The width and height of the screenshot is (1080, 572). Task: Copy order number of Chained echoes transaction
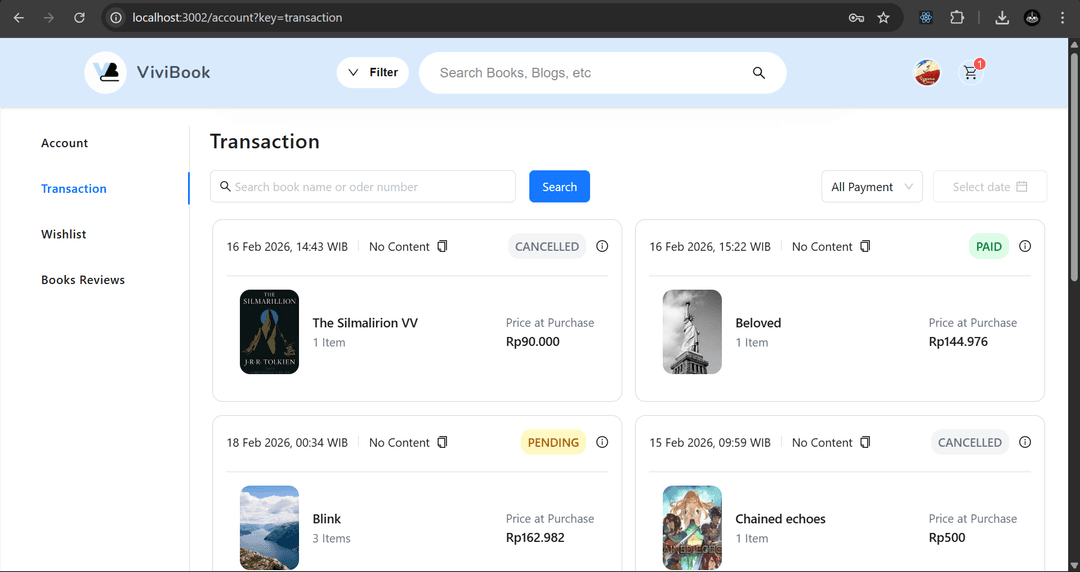pos(866,442)
